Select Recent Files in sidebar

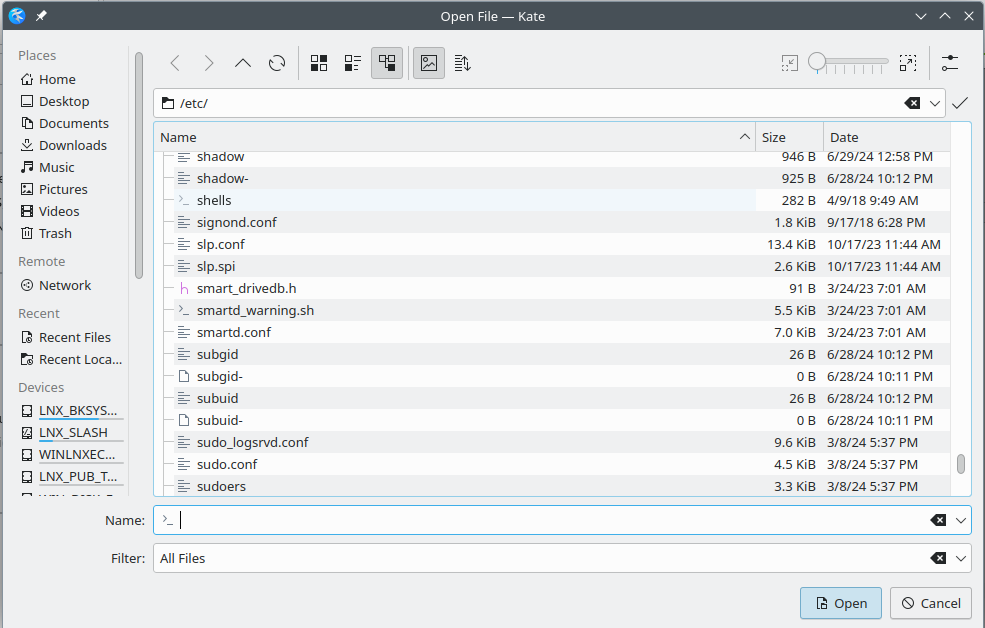coord(74,337)
